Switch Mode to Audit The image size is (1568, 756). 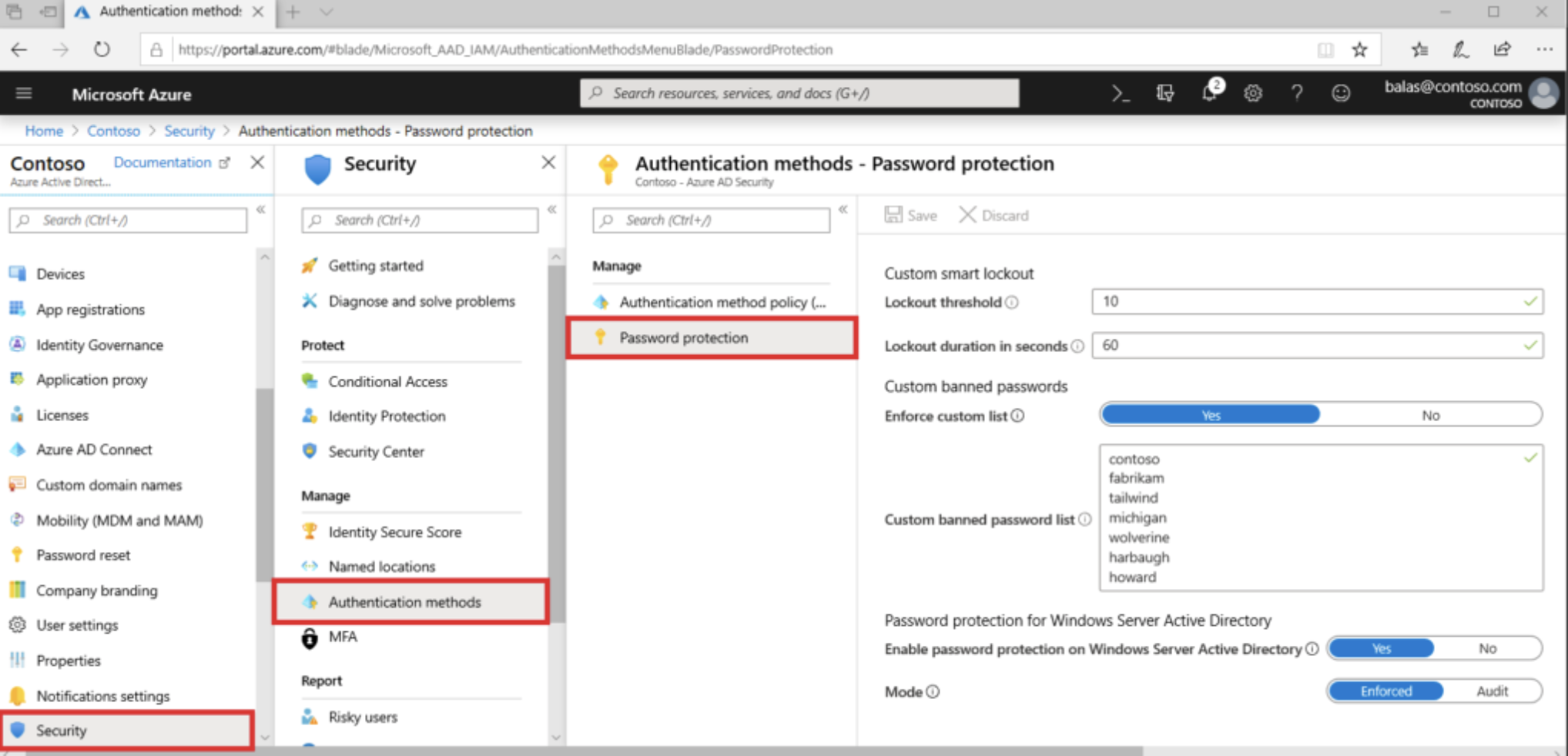coord(1492,691)
